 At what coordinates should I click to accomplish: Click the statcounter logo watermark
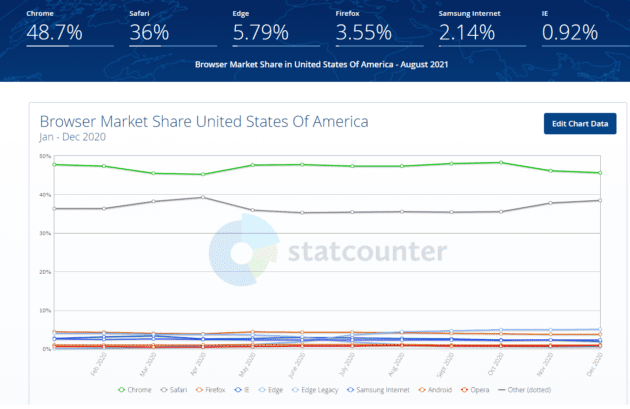pos(328,250)
